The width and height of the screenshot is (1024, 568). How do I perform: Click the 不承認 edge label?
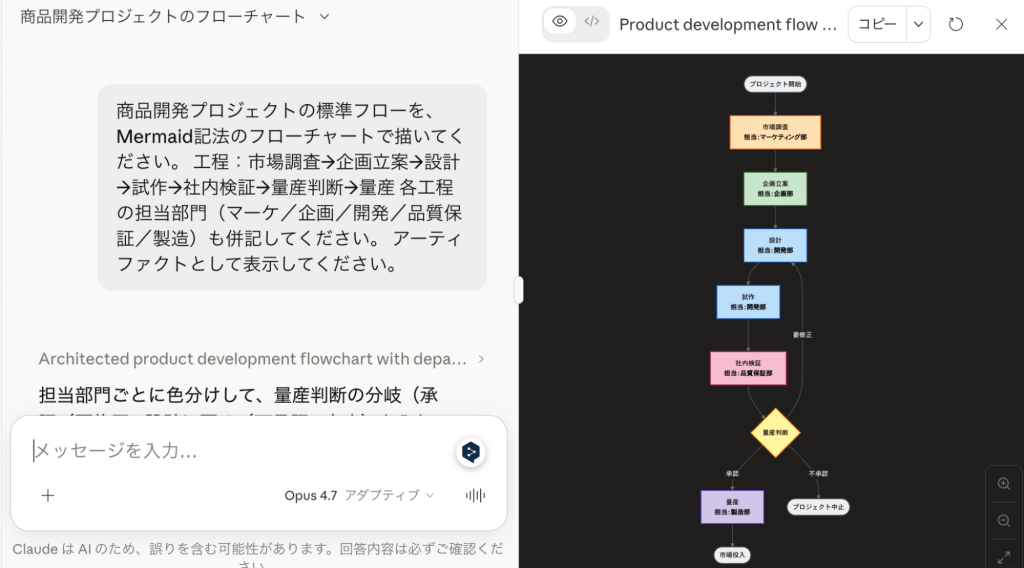[818, 473]
